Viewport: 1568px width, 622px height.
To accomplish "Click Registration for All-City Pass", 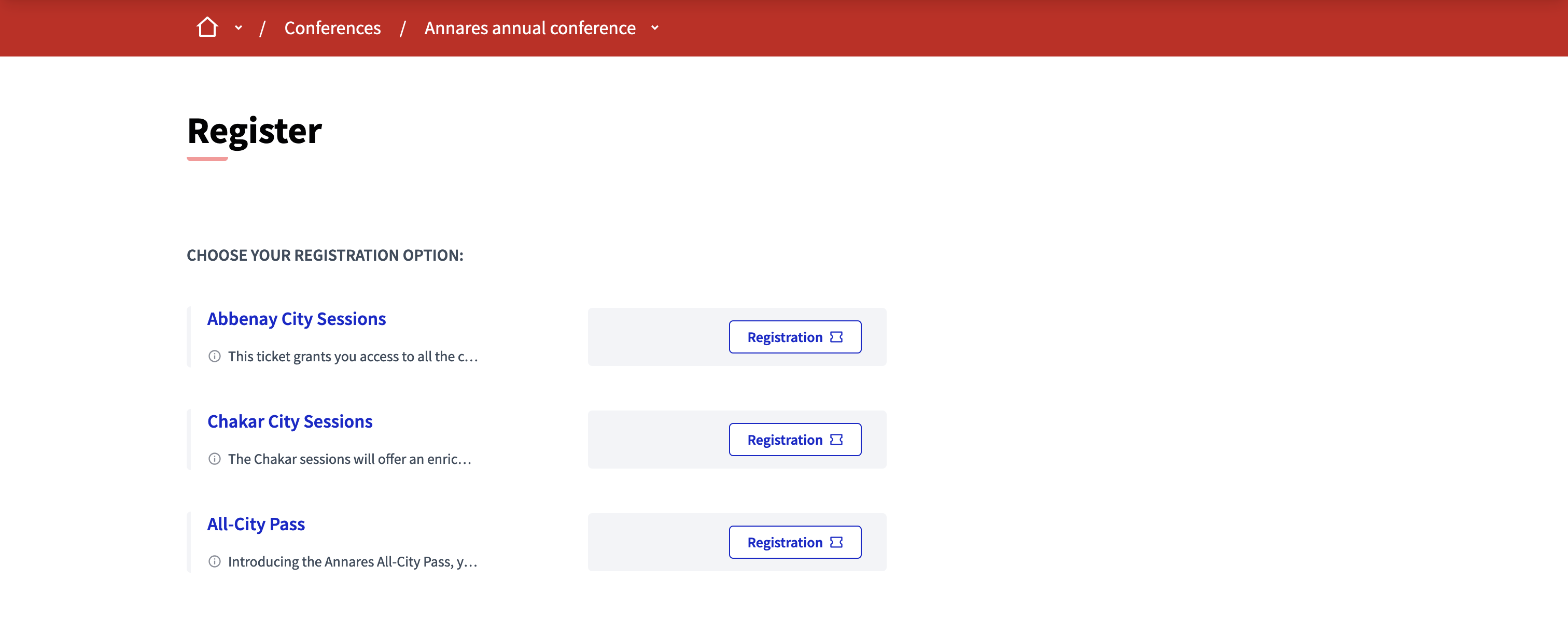I will click(795, 542).
